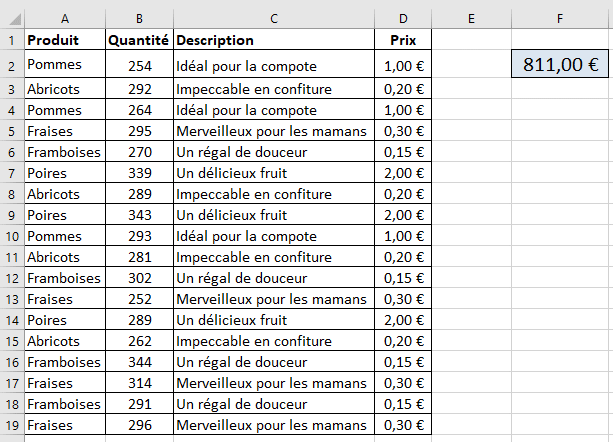The width and height of the screenshot is (613, 442).
Task: Click column F header
Action: [560, 18]
